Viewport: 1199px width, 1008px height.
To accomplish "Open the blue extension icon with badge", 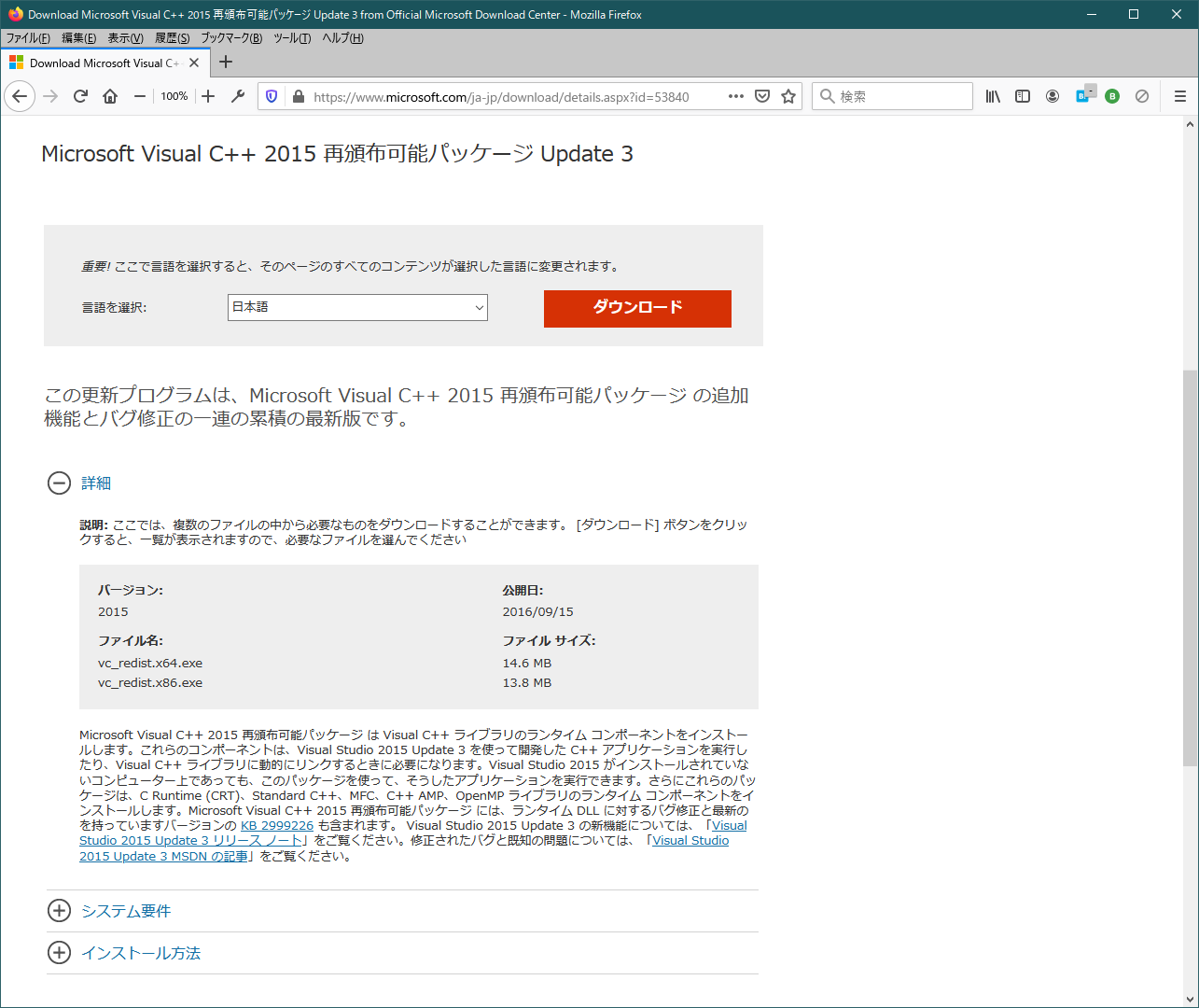I will [x=1084, y=95].
